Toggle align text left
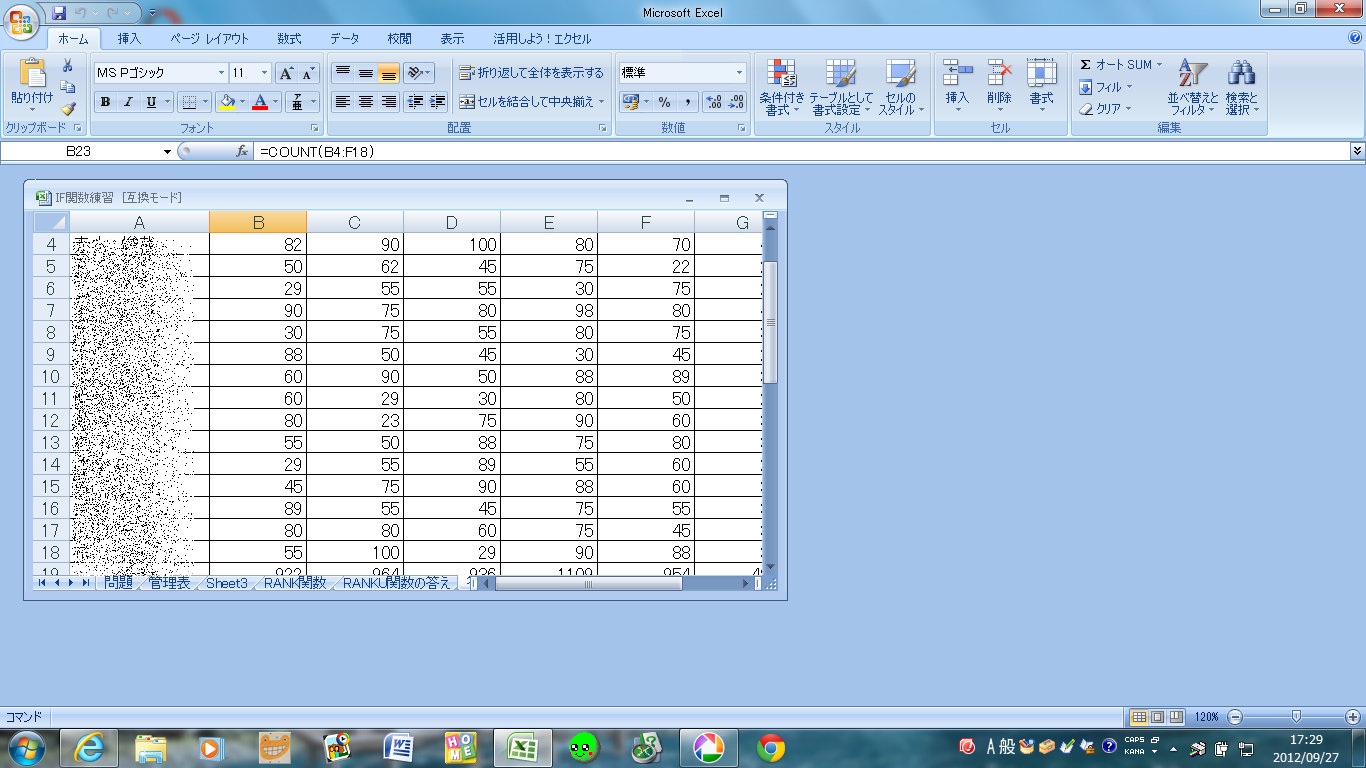 [343, 102]
